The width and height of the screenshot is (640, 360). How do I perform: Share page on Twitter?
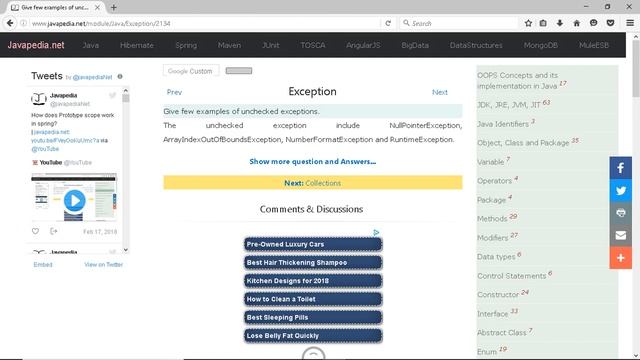pyautogui.click(x=620, y=190)
